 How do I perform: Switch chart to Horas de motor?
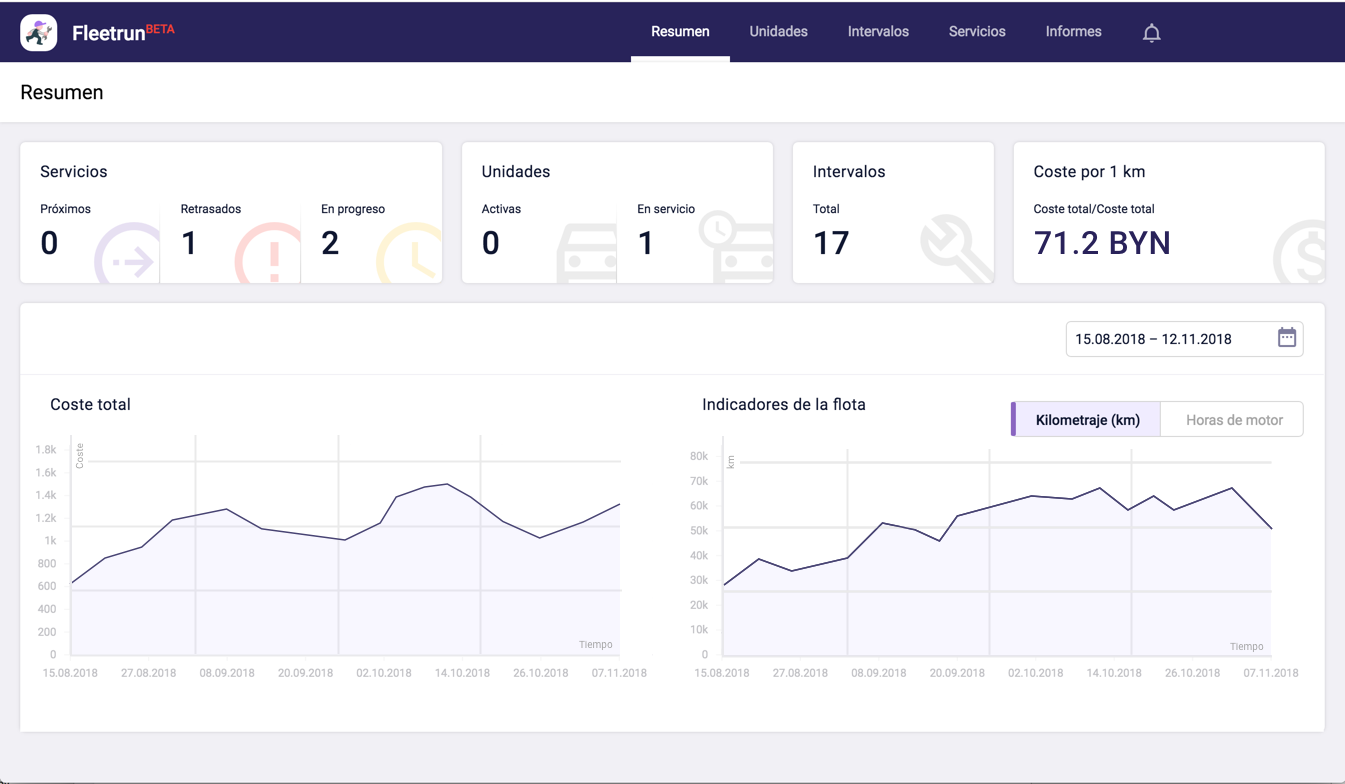pyautogui.click(x=1233, y=420)
